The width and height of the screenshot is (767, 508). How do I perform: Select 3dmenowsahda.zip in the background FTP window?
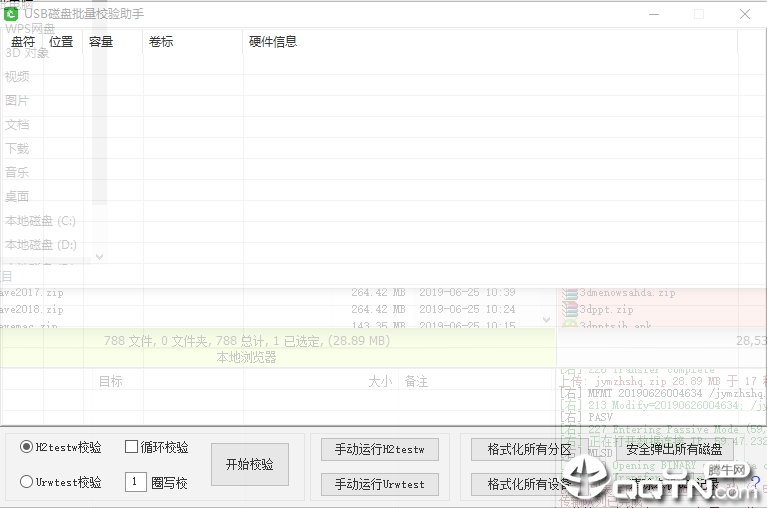coord(627,293)
